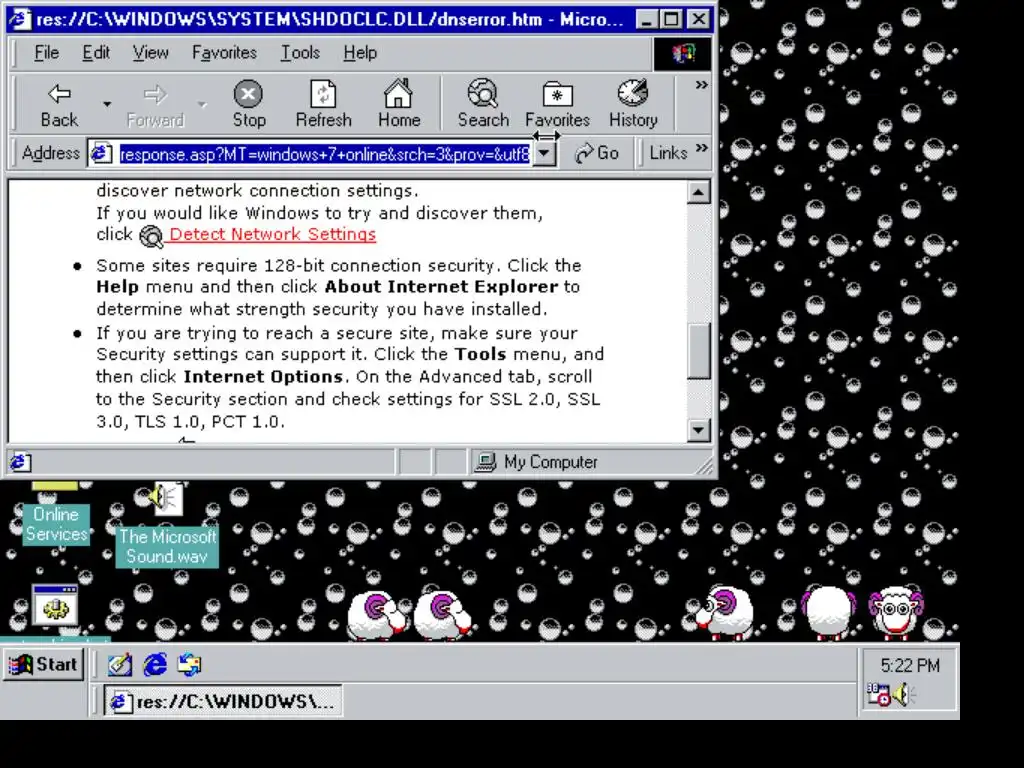Go back with the Back button
This screenshot has height=768, width=1024.
(59, 104)
